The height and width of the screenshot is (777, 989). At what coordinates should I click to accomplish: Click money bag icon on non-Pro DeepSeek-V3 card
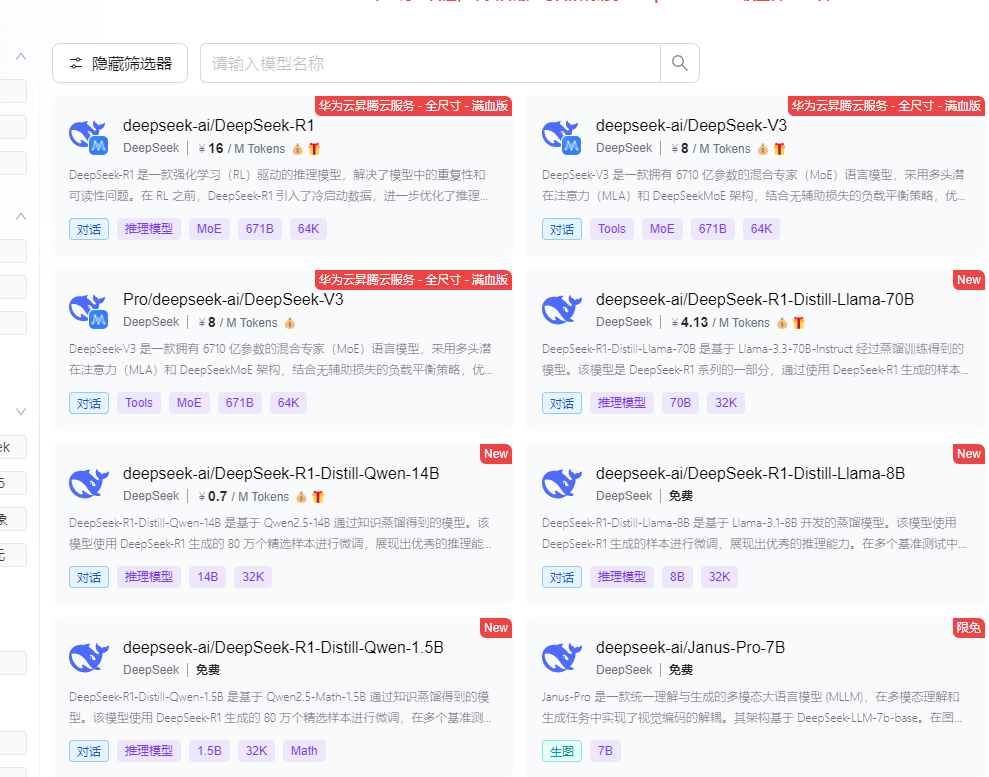pyautogui.click(x=763, y=149)
